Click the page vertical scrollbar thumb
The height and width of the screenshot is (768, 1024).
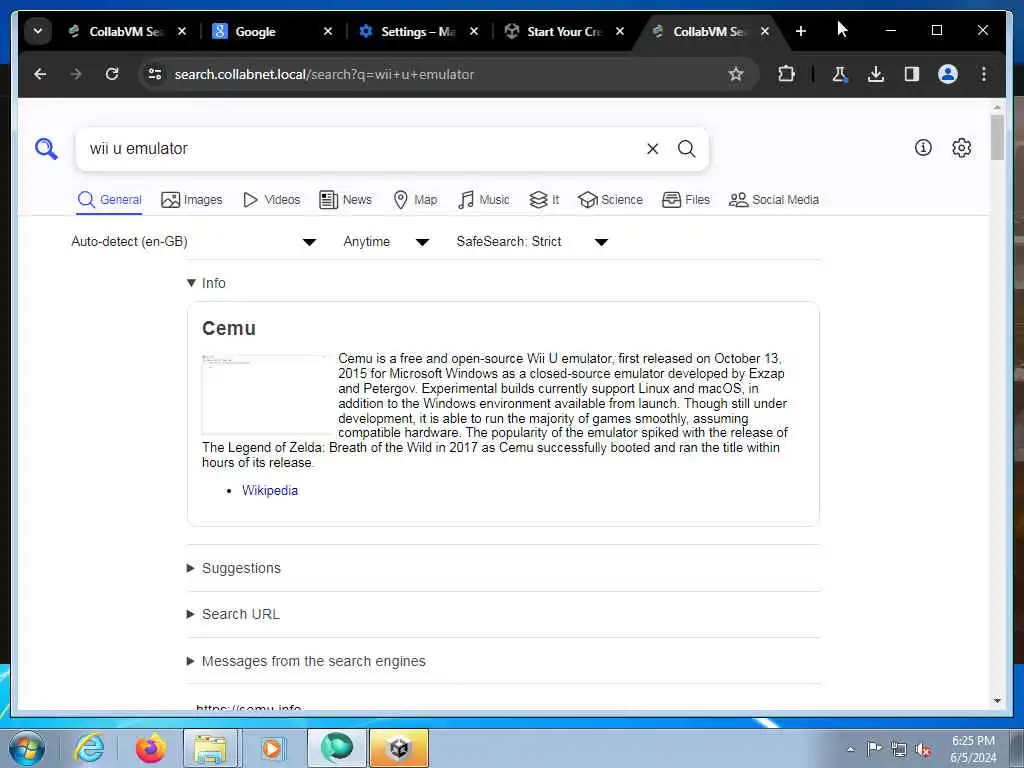(x=997, y=138)
